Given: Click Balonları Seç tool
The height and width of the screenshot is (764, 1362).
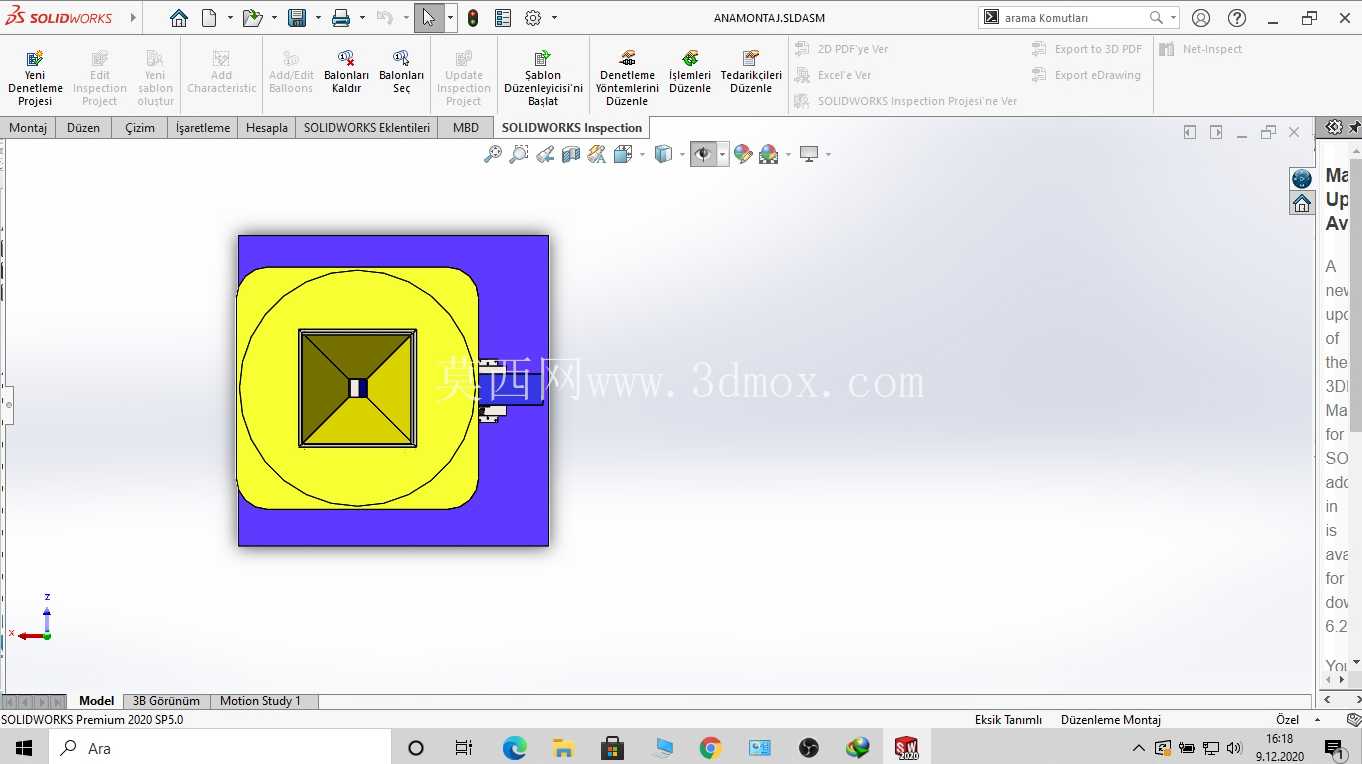Looking at the screenshot, I should (401, 72).
